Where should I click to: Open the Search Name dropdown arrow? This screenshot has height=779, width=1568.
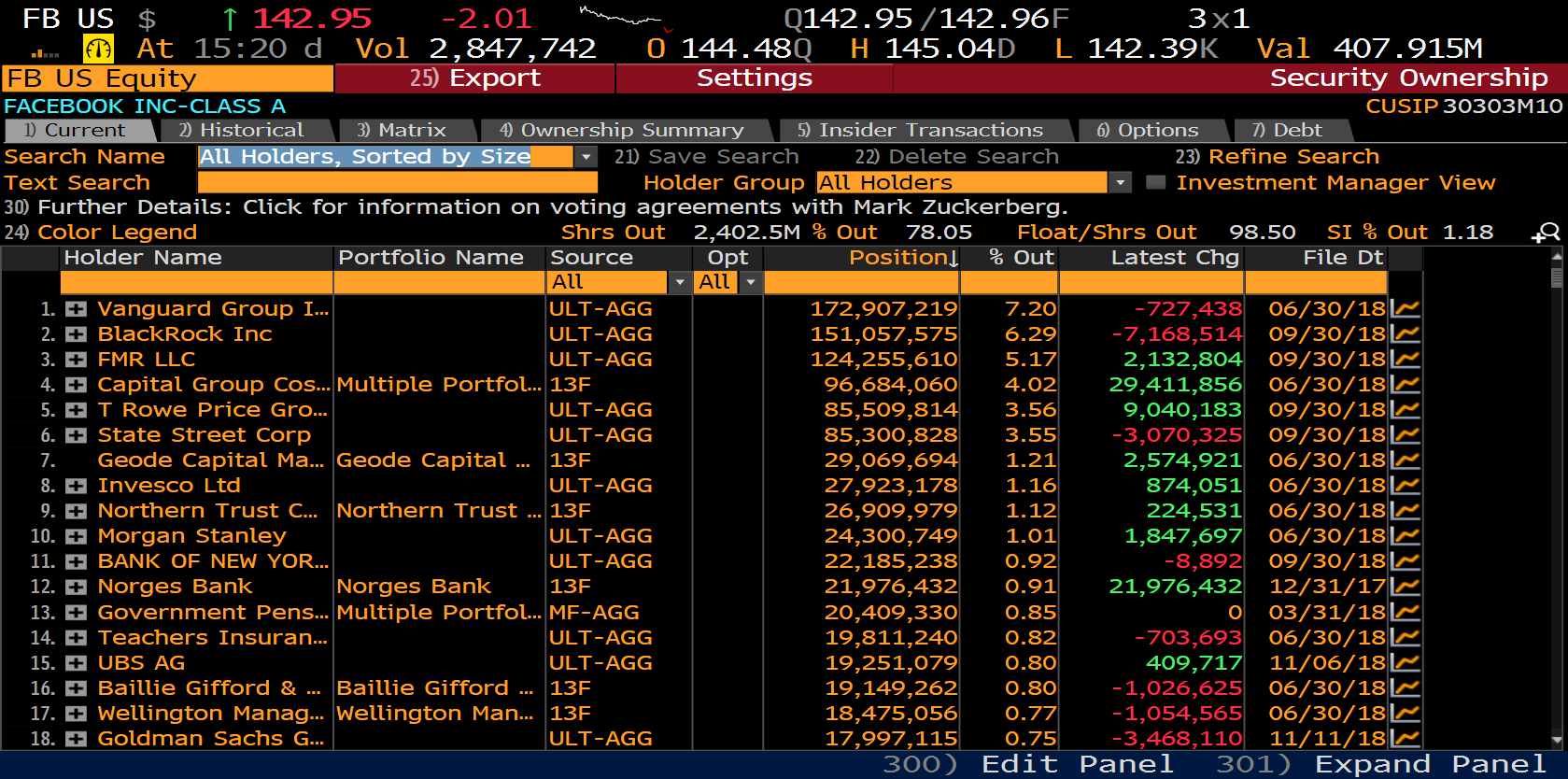[586, 157]
